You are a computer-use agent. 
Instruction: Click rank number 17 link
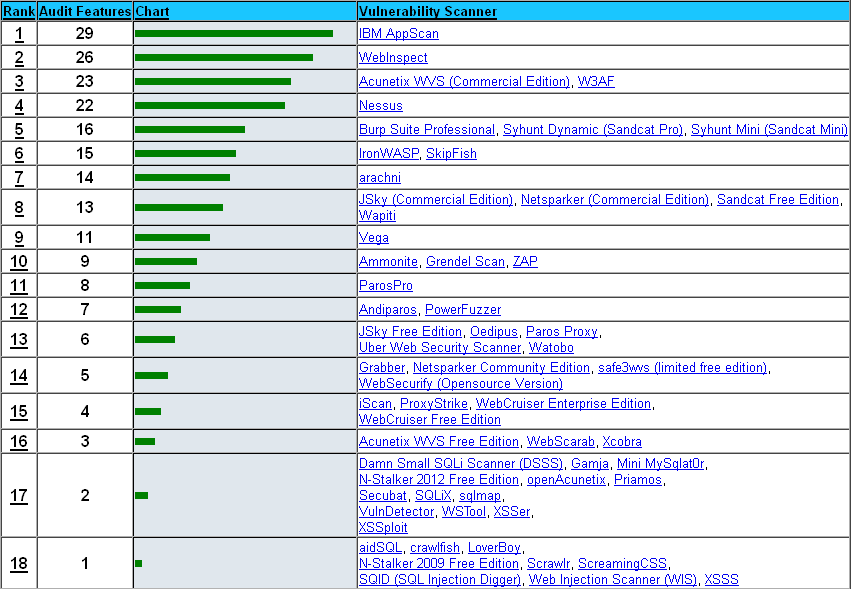click(18, 496)
